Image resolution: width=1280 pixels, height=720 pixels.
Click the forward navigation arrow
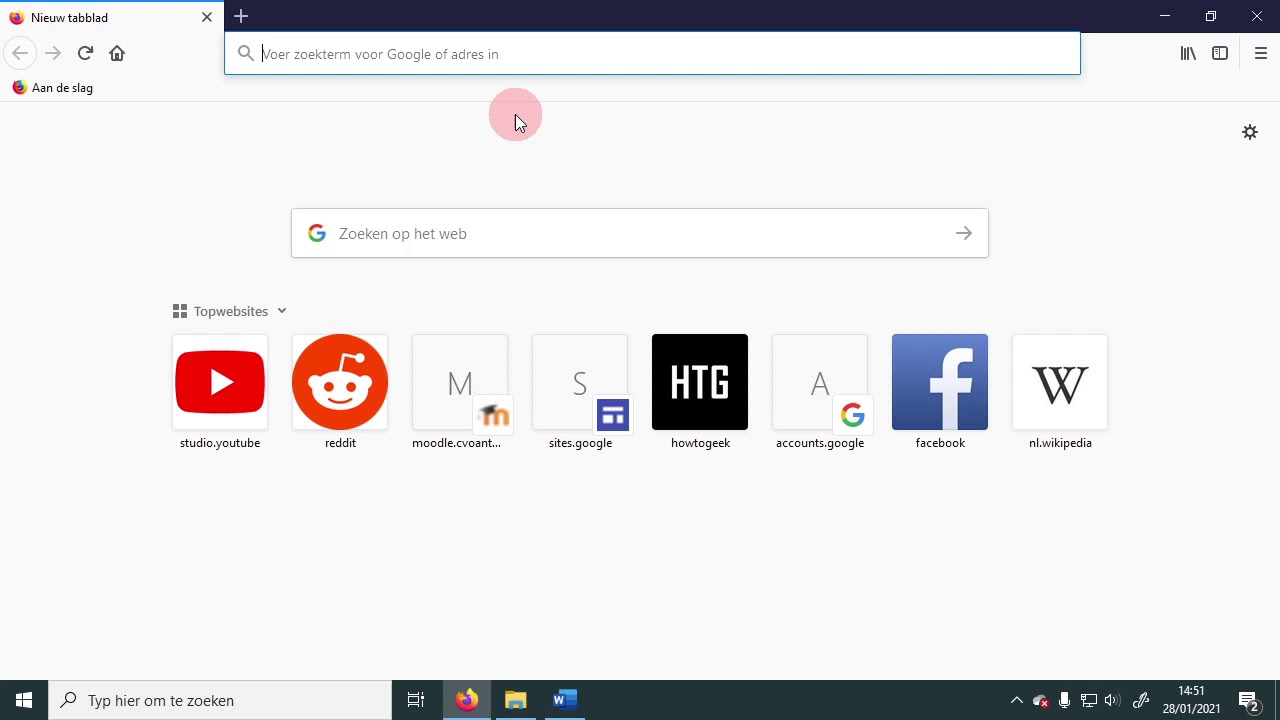coord(53,53)
